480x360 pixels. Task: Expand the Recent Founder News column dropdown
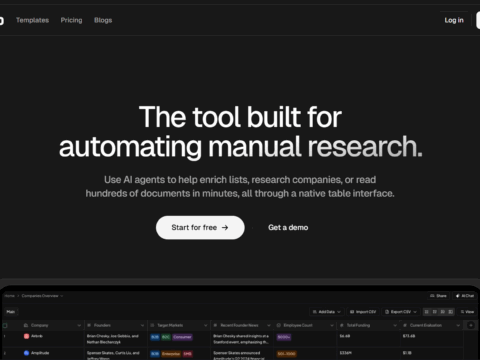pos(269,325)
